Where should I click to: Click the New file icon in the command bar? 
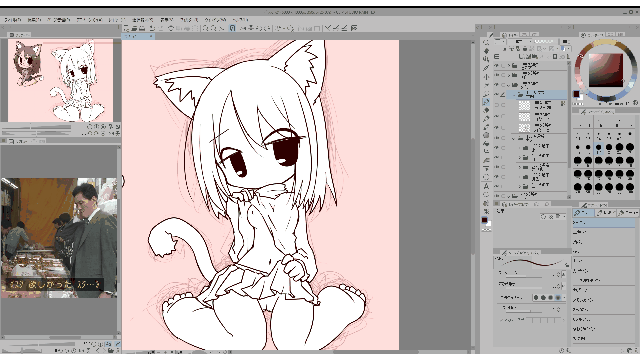click(127, 28)
